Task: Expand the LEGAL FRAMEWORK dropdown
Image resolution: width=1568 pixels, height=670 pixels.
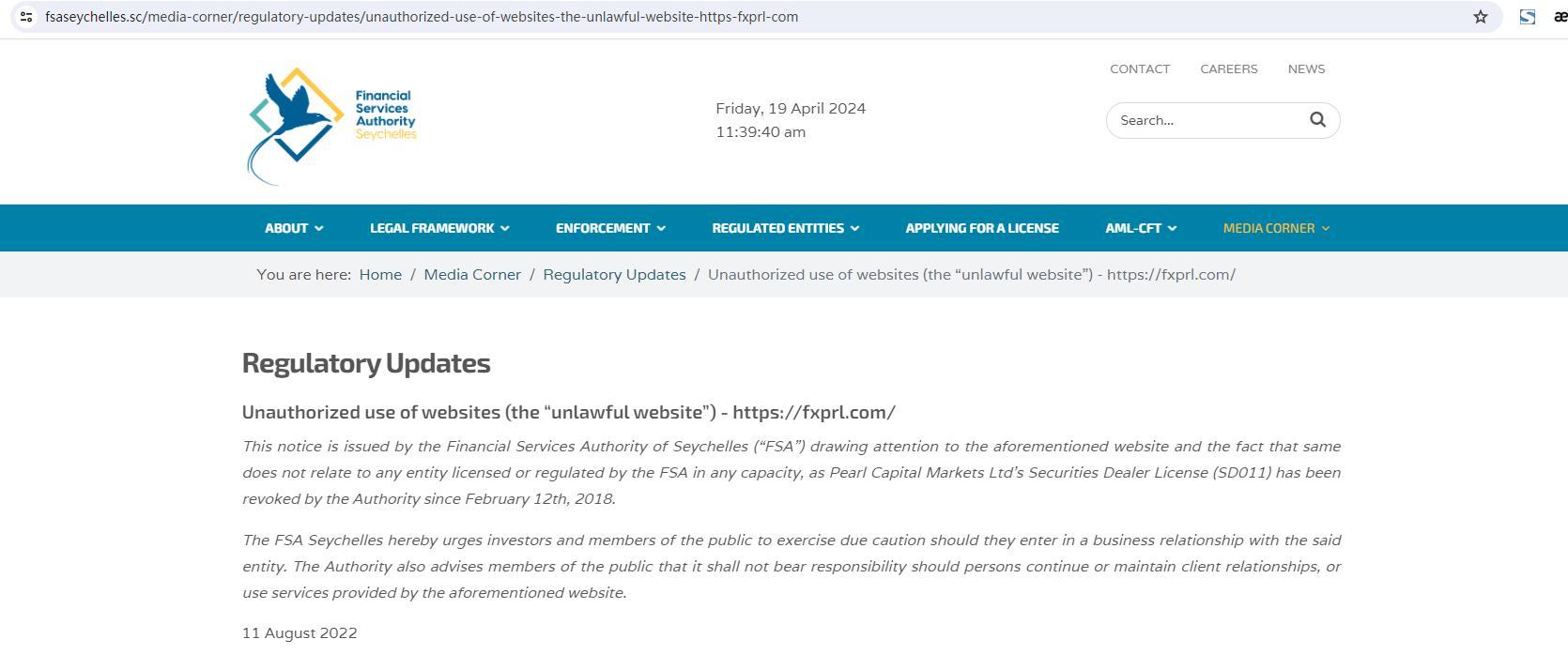Action: tap(439, 228)
